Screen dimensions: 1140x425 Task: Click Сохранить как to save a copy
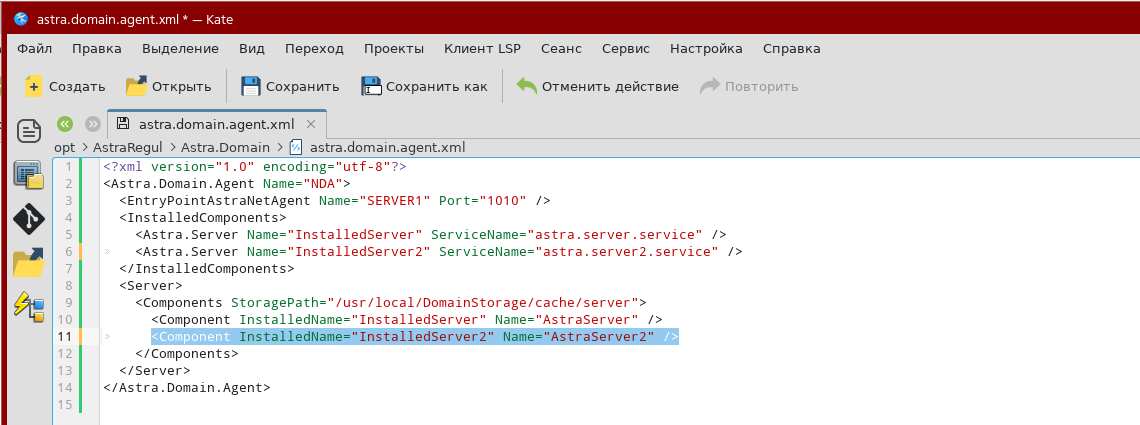pos(424,86)
